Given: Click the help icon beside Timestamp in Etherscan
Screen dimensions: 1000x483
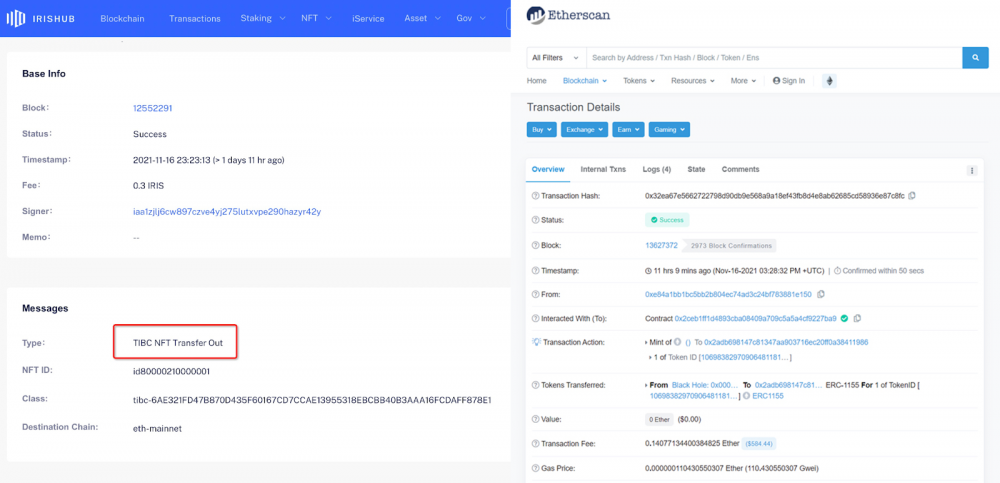Looking at the screenshot, I should (x=535, y=271).
